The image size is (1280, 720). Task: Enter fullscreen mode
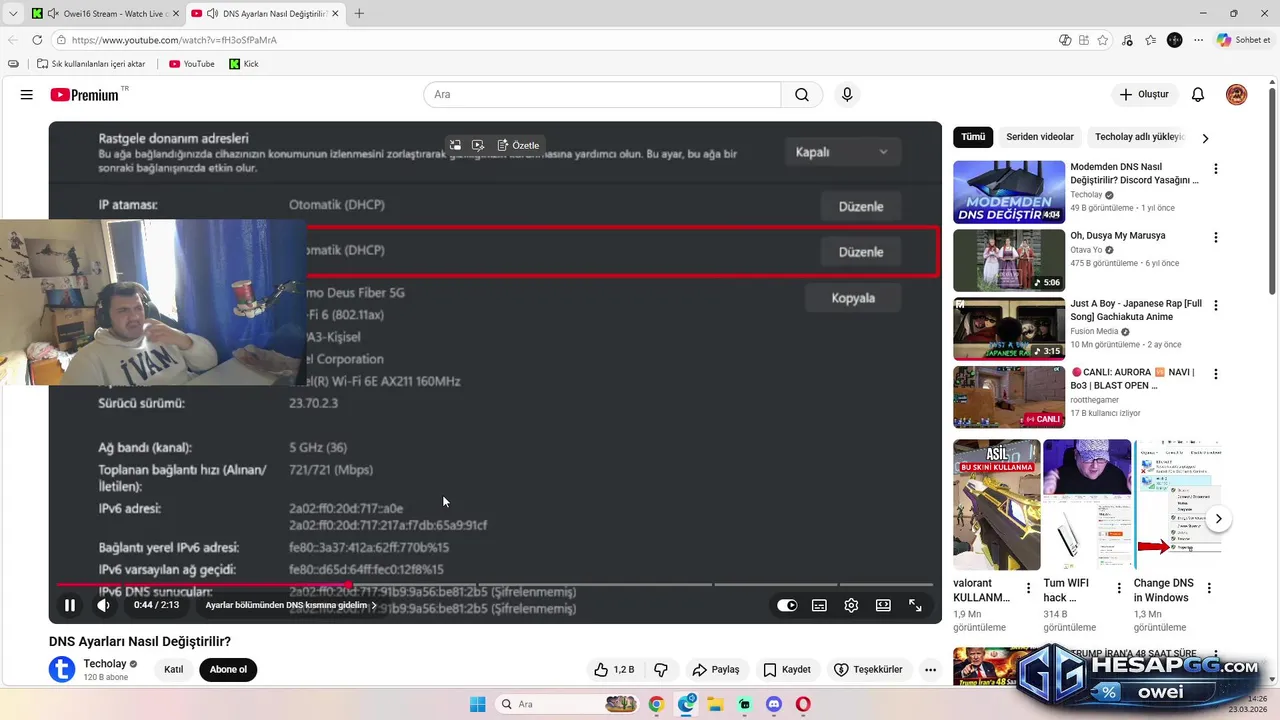[x=915, y=605]
